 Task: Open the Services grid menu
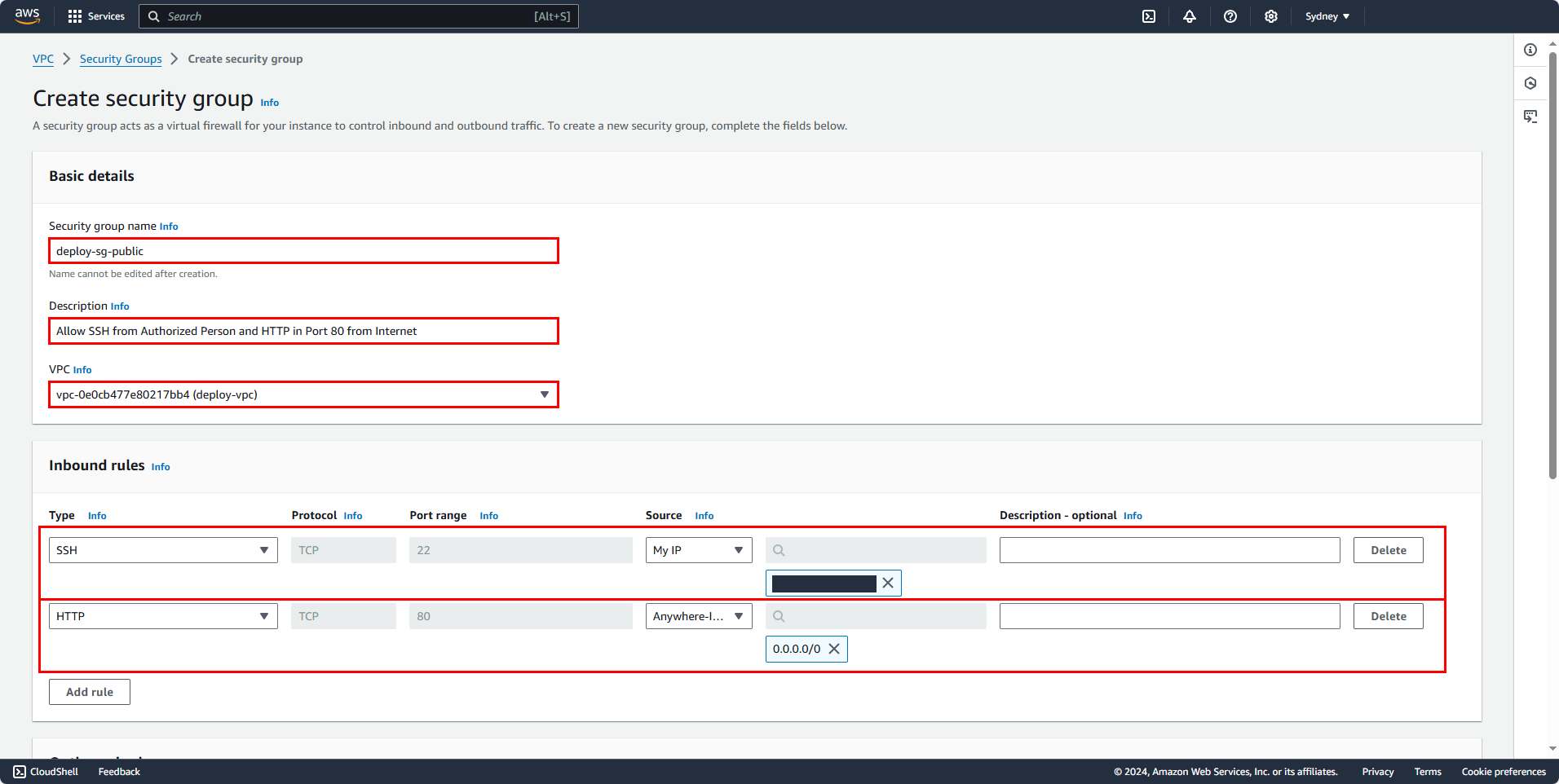coord(75,16)
